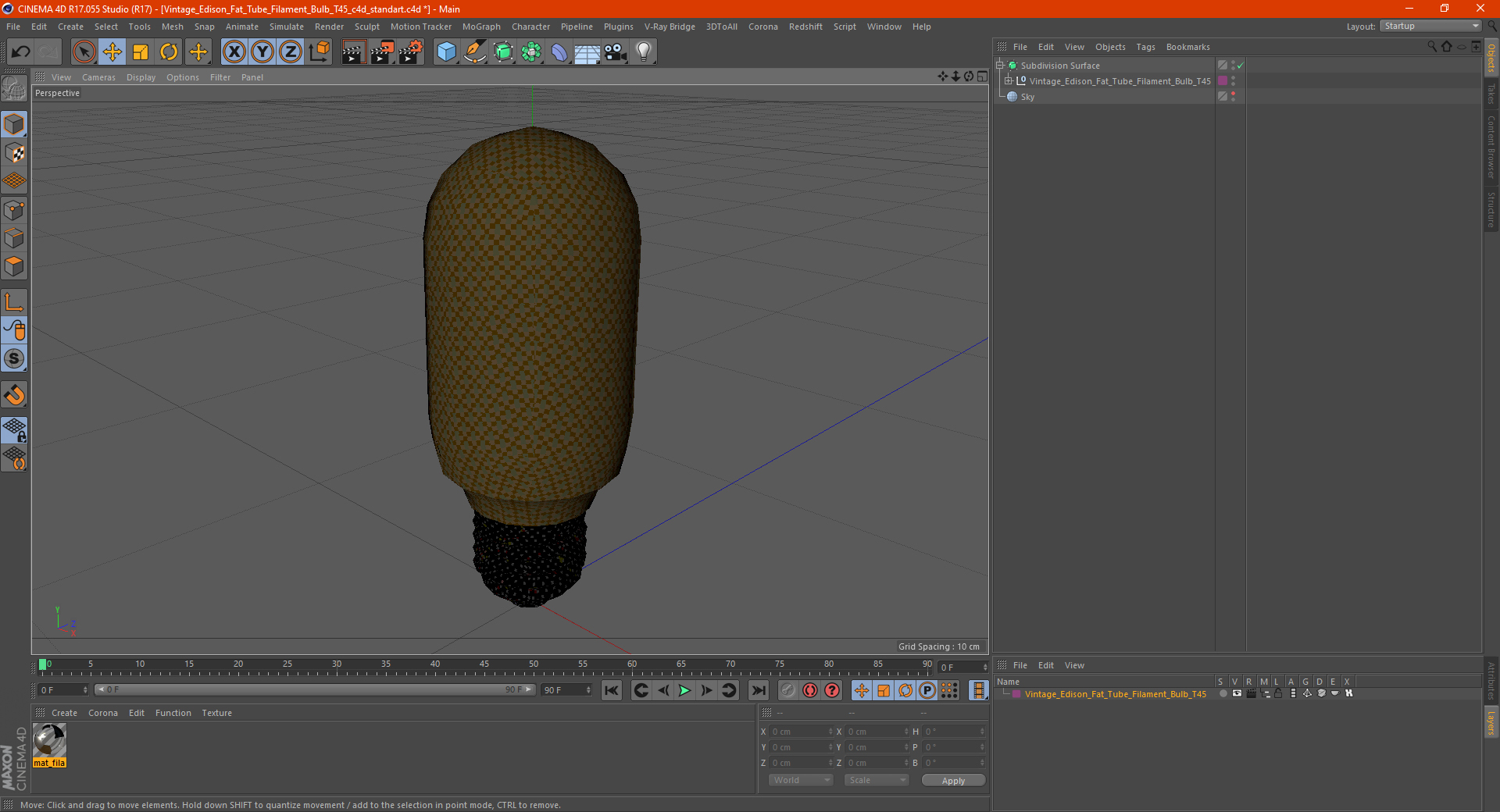Step the end frame 90 F spinner
The image size is (1500, 812).
[589, 690]
